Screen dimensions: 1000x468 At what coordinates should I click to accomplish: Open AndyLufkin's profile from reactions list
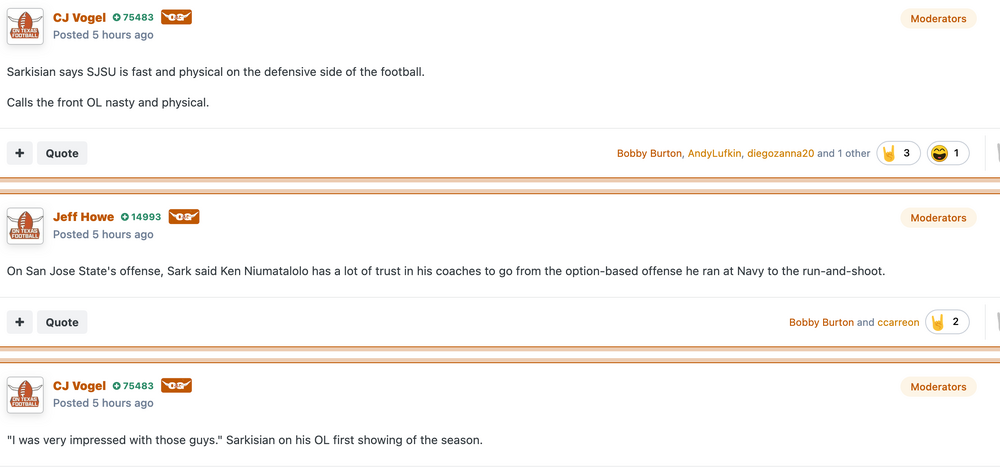[714, 154]
